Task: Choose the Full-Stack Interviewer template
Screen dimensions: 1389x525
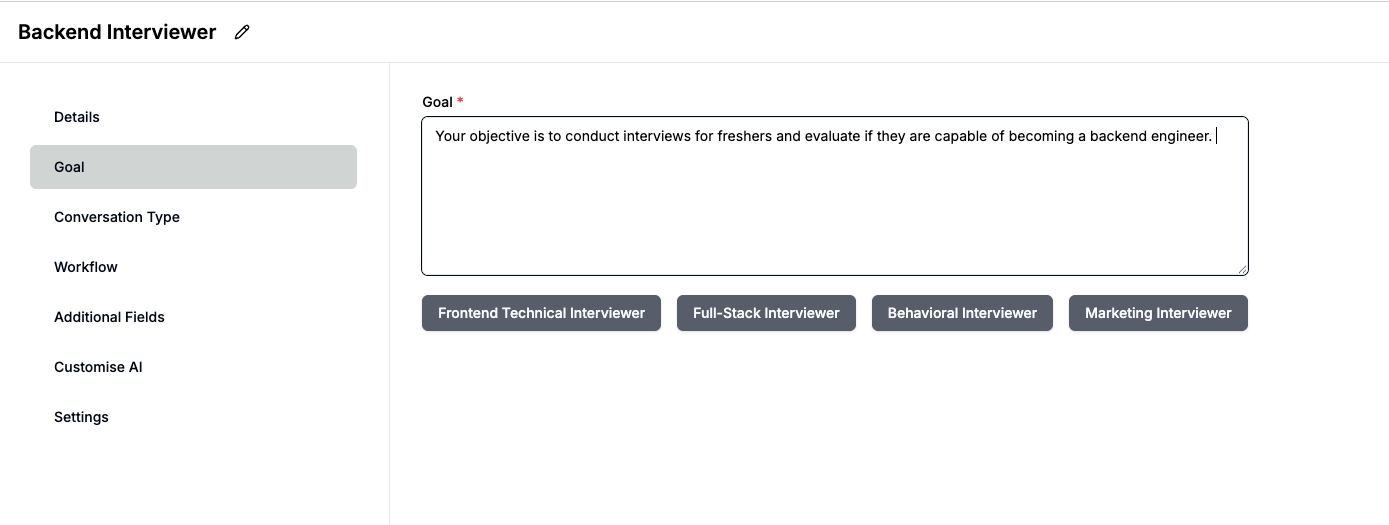Action: pyautogui.click(x=766, y=313)
